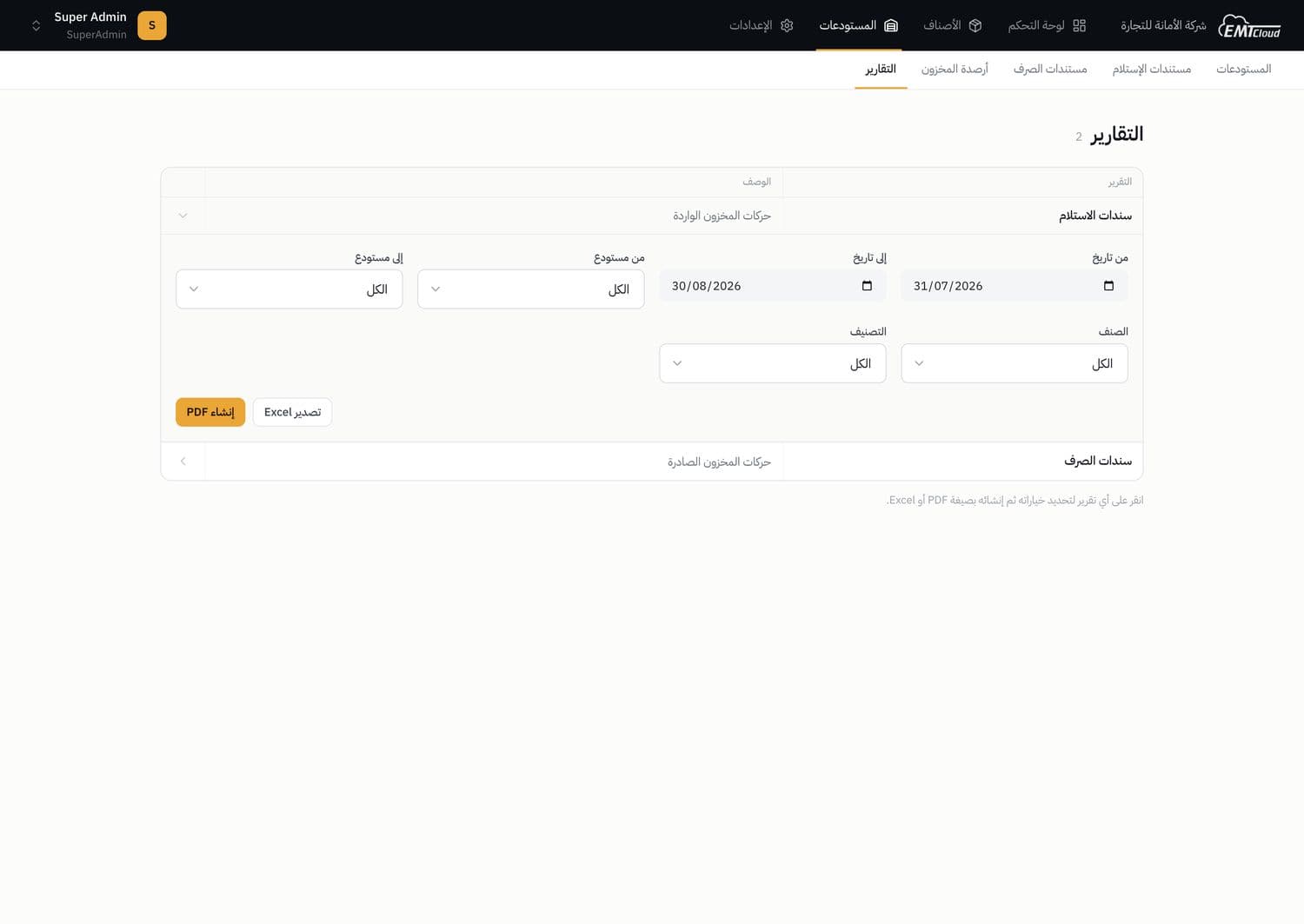Click the من تاريخ date field 31/07/2026

1014,286
